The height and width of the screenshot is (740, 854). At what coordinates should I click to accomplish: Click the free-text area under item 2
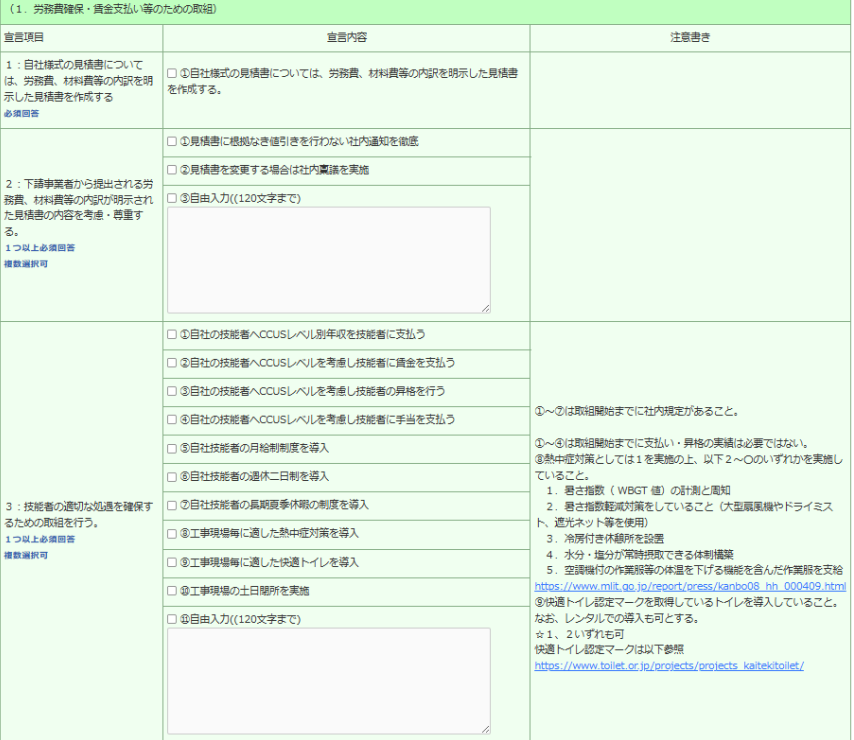point(328,260)
